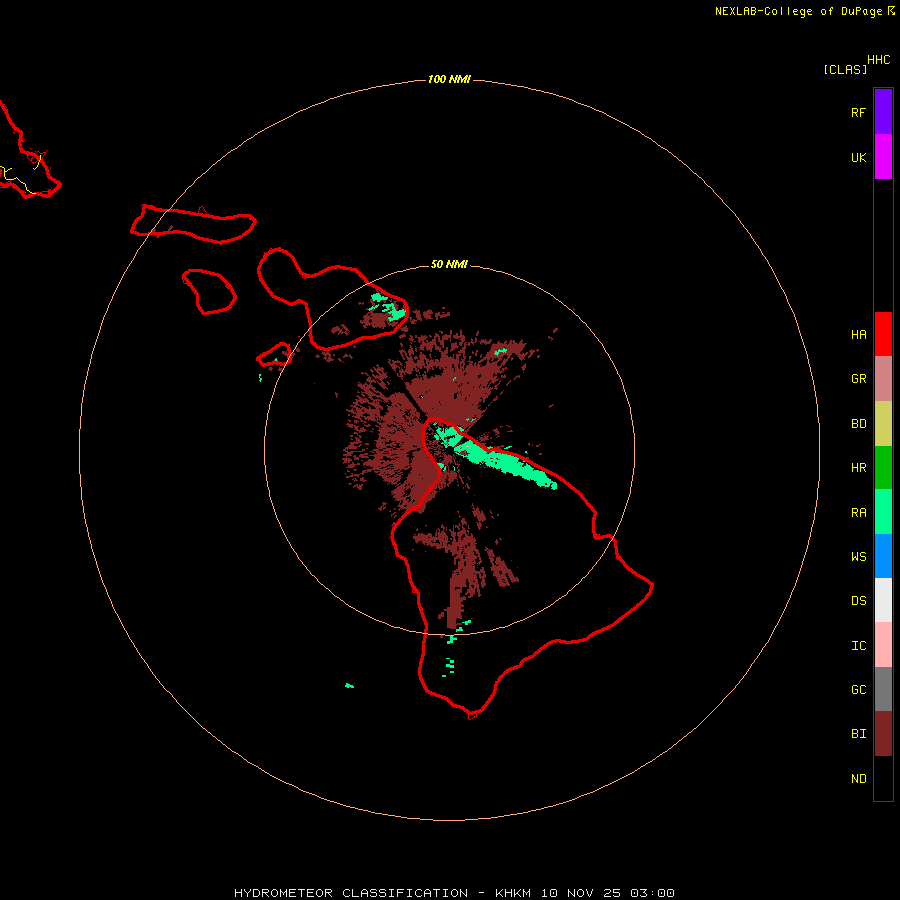Click the IC legend label
900x900 pixels.
858,645
